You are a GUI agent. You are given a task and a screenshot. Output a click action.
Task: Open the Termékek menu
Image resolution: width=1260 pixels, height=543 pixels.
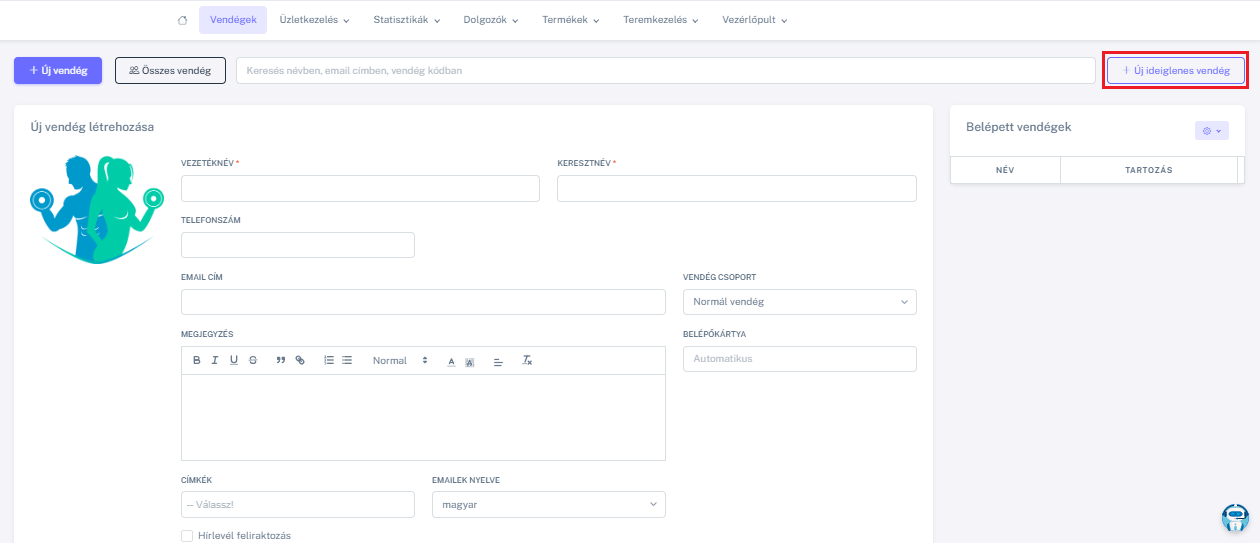(570, 20)
